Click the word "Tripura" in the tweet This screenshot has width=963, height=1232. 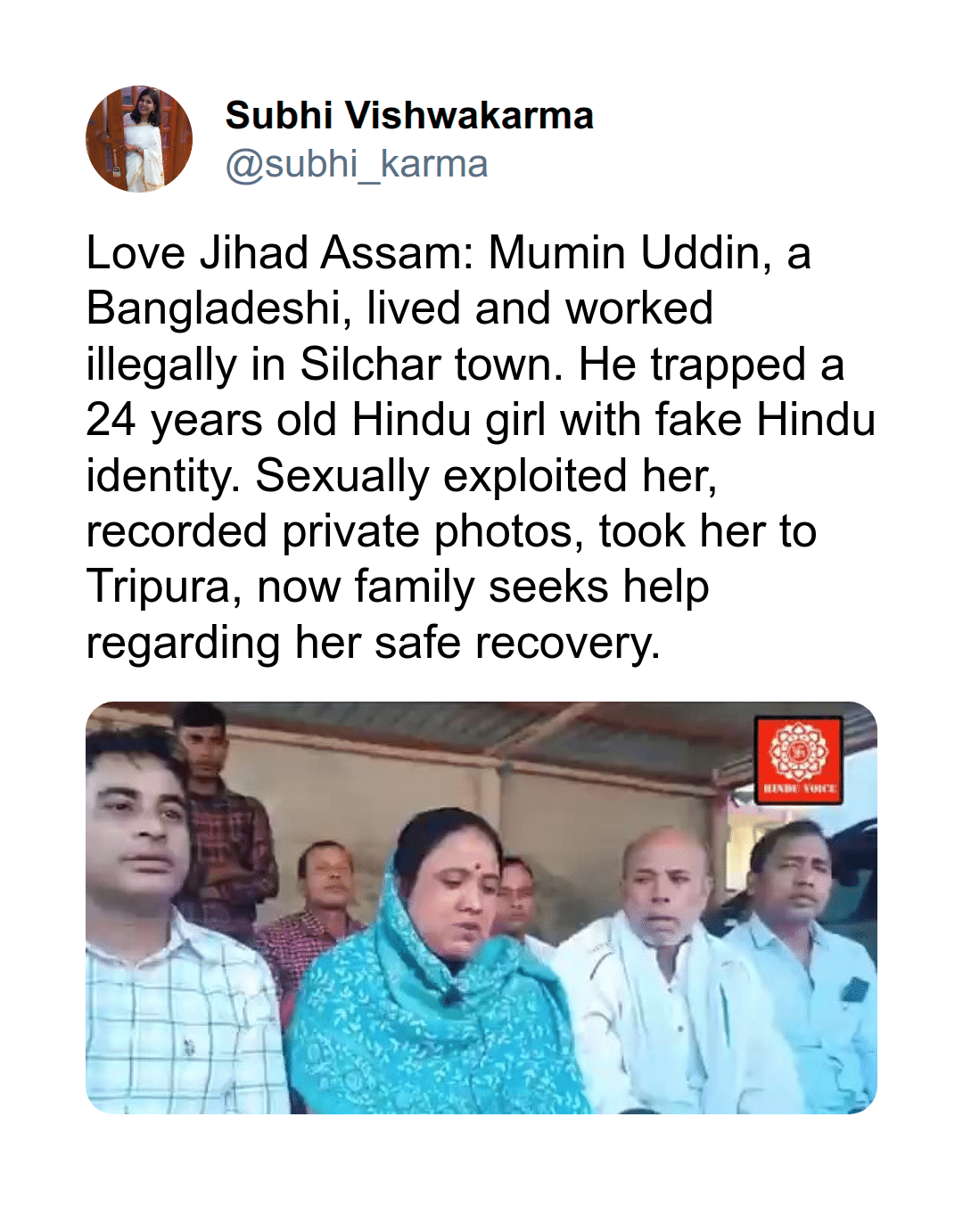[x=159, y=587]
